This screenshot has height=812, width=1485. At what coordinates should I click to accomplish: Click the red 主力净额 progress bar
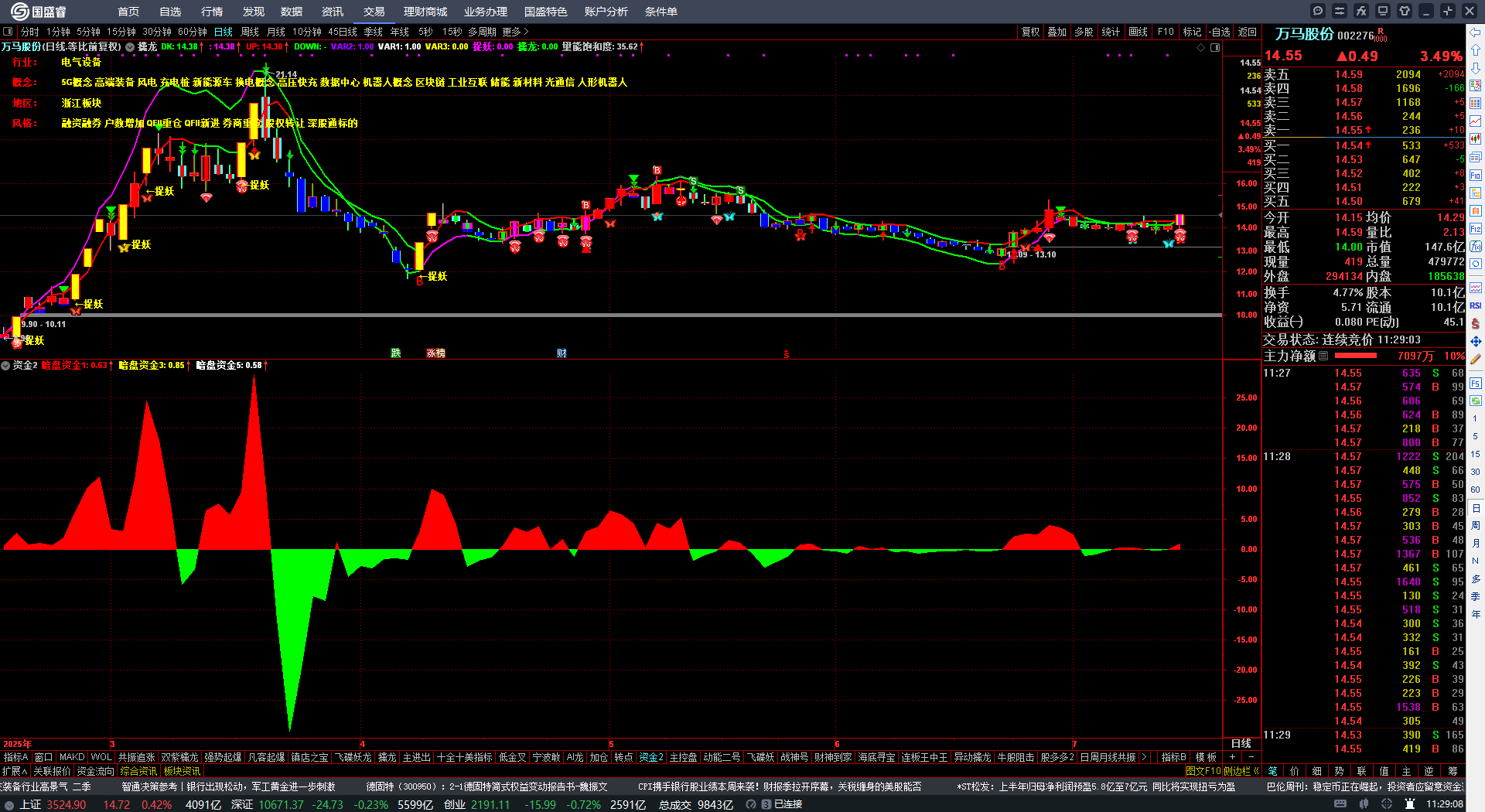[1356, 356]
